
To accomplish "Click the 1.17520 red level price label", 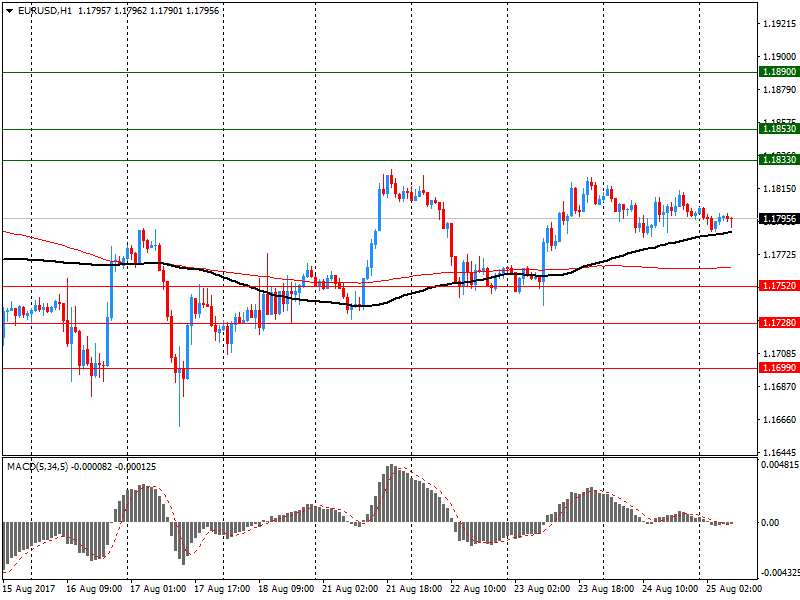I will [x=779, y=286].
